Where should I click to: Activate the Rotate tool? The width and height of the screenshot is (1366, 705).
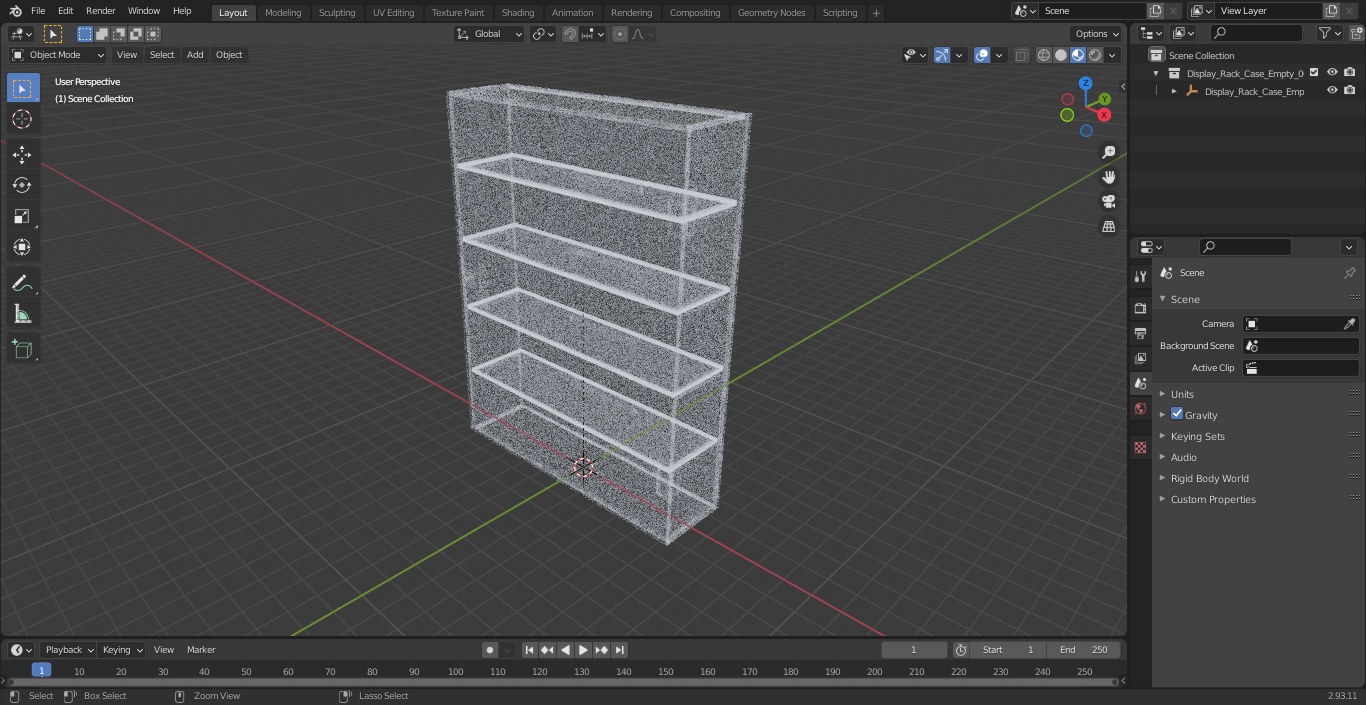point(22,185)
